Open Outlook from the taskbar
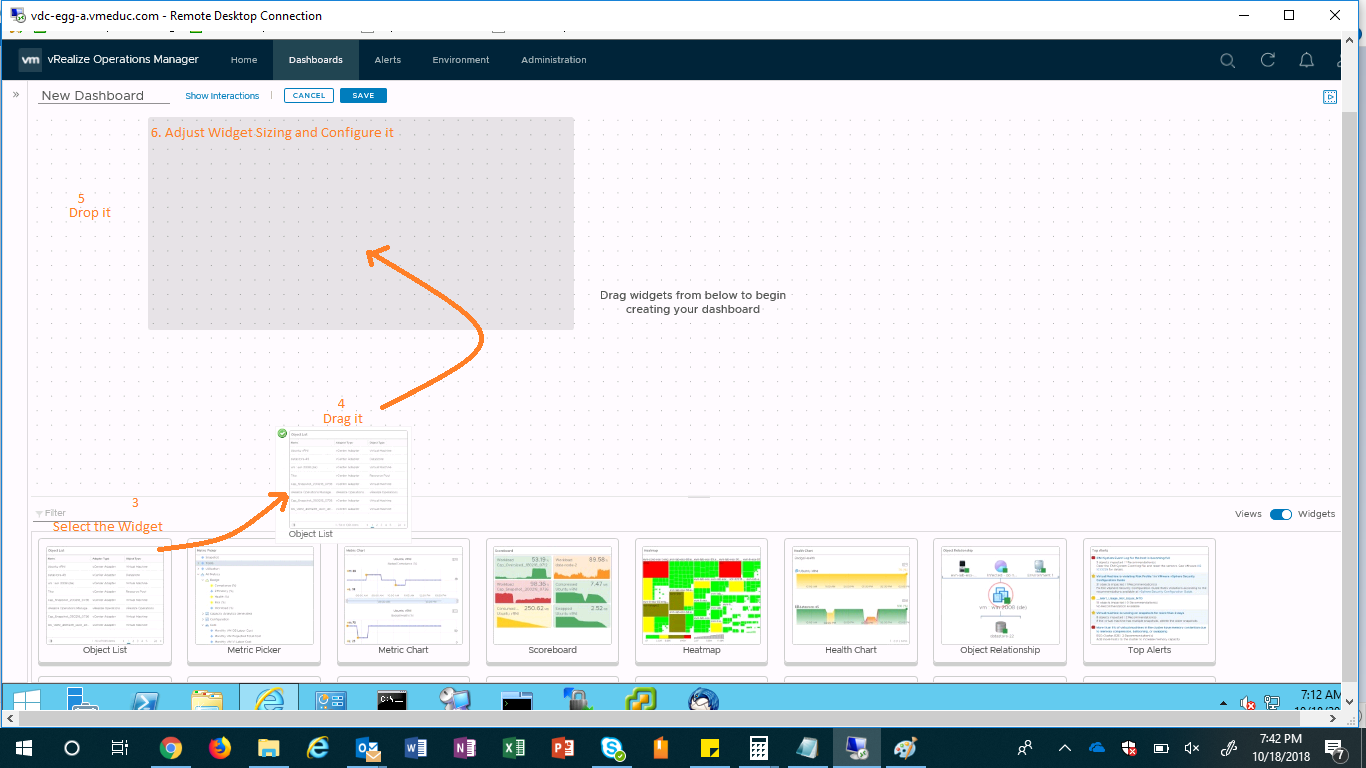This screenshot has height=768, width=1366. (366, 747)
